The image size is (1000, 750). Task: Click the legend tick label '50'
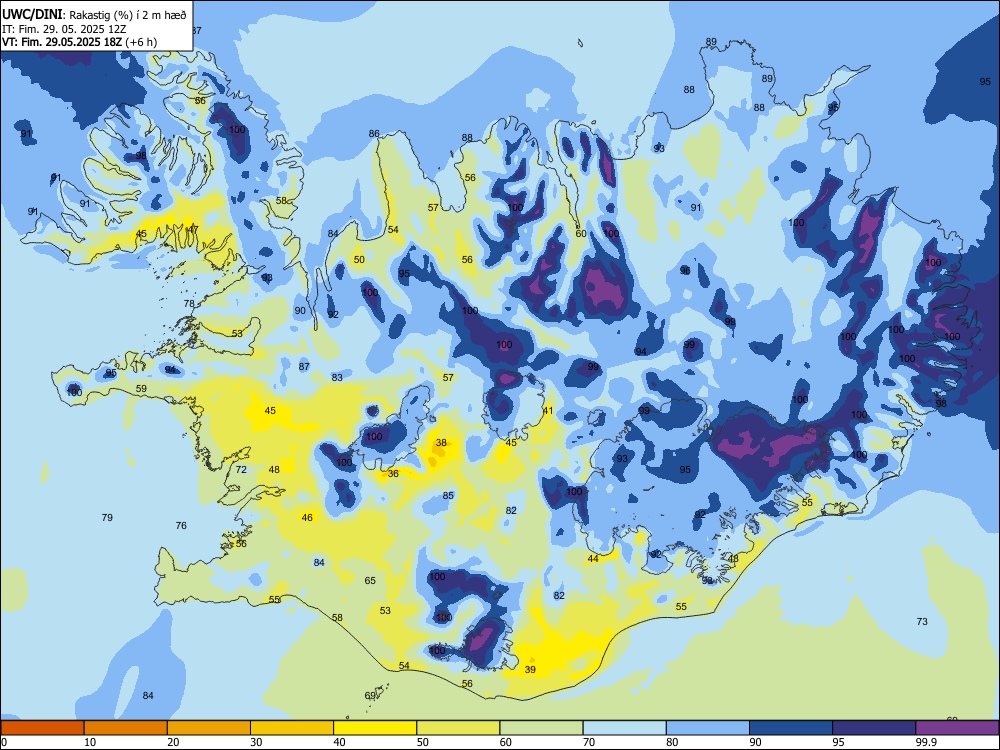coord(423,742)
